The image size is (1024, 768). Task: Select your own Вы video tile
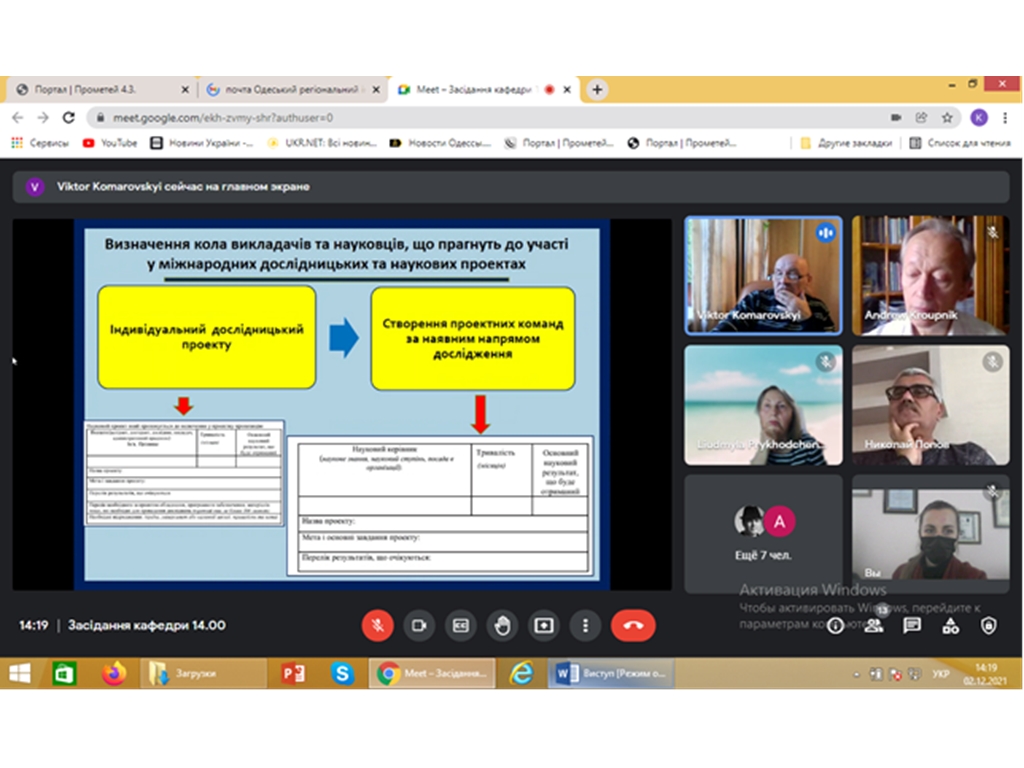tap(931, 534)
